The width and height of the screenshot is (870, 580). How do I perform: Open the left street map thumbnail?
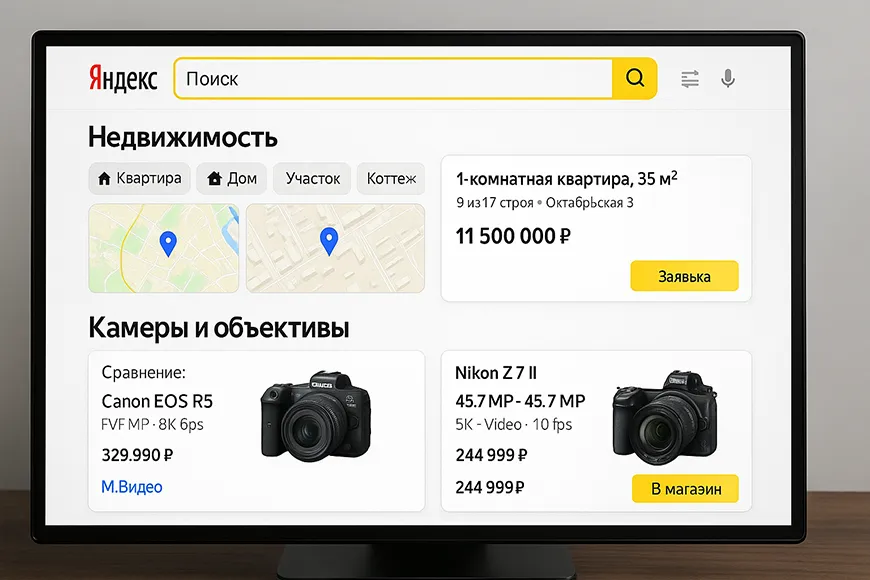point(164,248)
